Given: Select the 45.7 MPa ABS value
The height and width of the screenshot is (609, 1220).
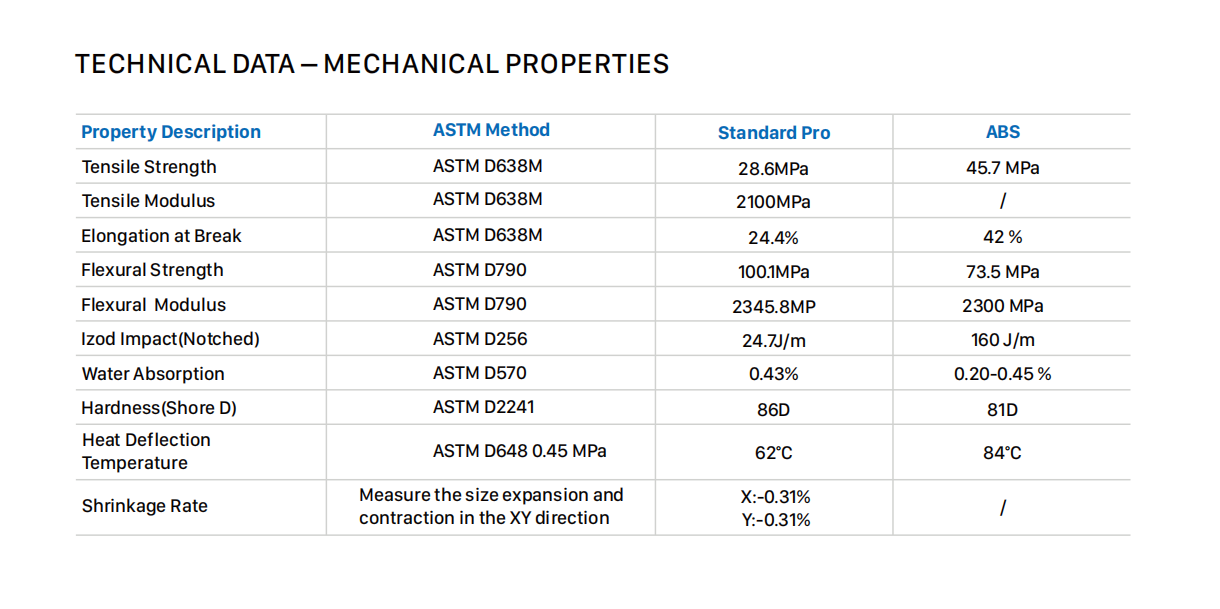Looking at the screenshot, I should pyautogui.click(x=1002, y=168).
